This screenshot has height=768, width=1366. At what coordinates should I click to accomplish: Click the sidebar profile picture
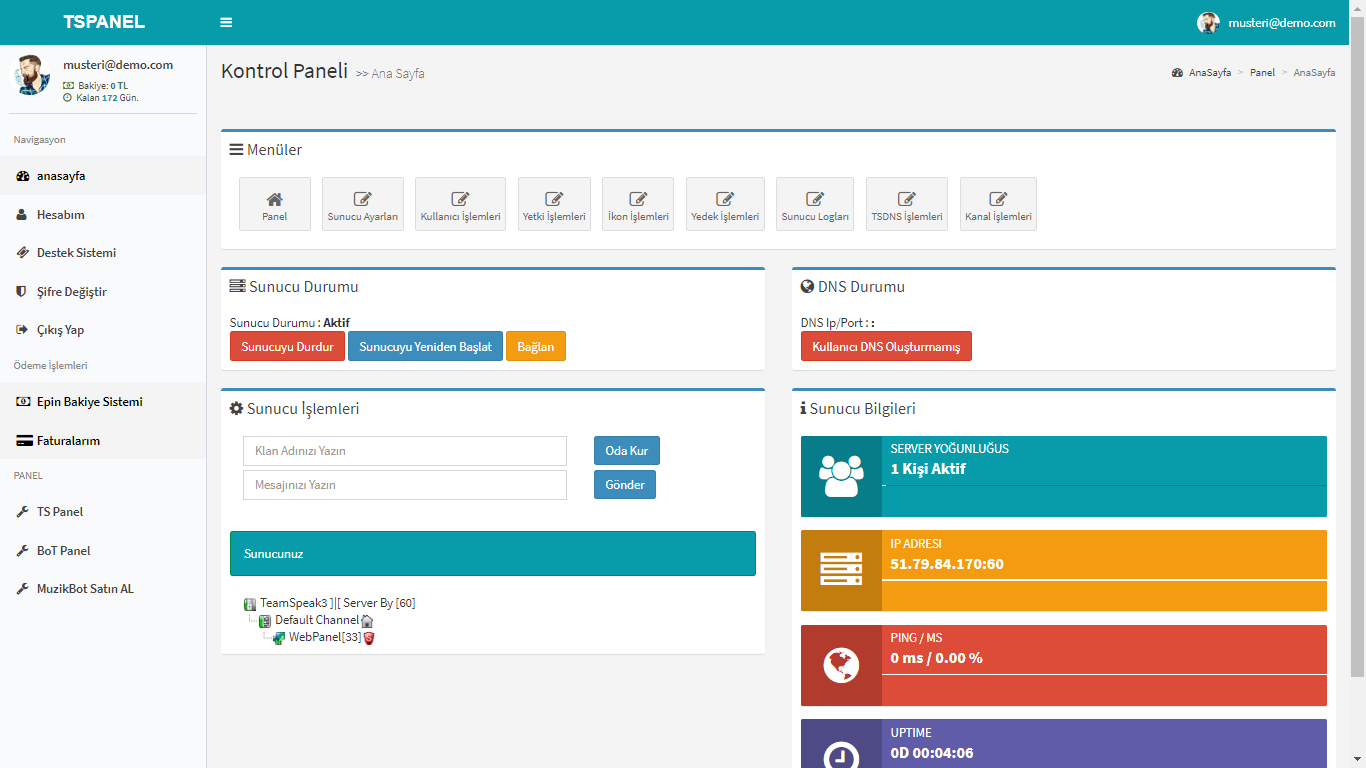(31, 75)
